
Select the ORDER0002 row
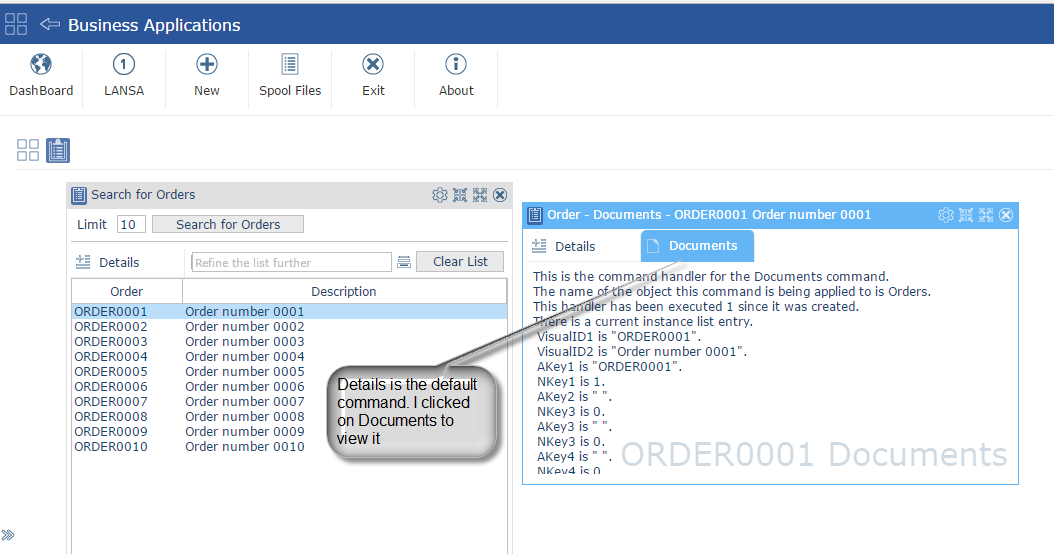tap(289, 327)
